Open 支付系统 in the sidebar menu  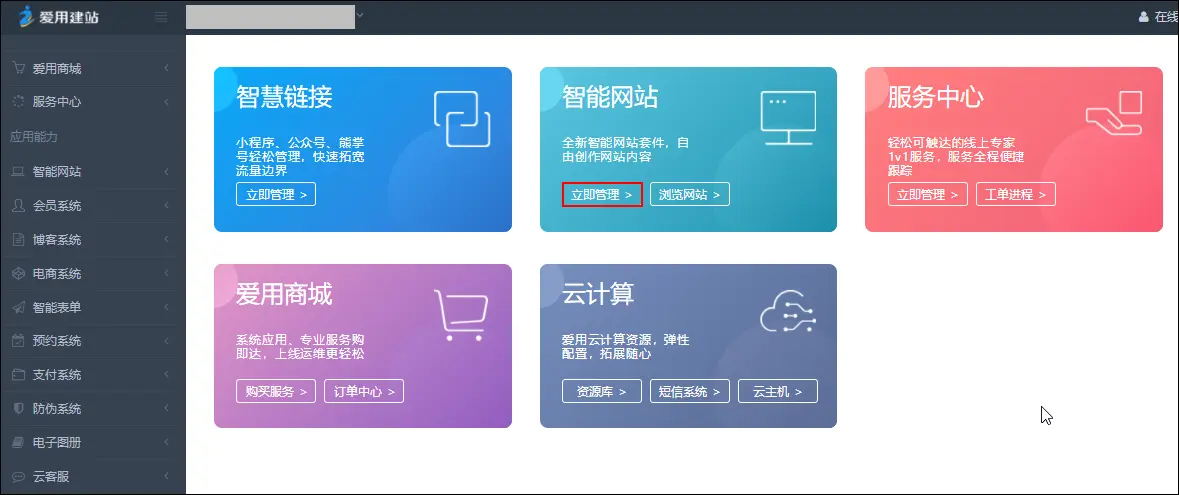click(57, 375)
